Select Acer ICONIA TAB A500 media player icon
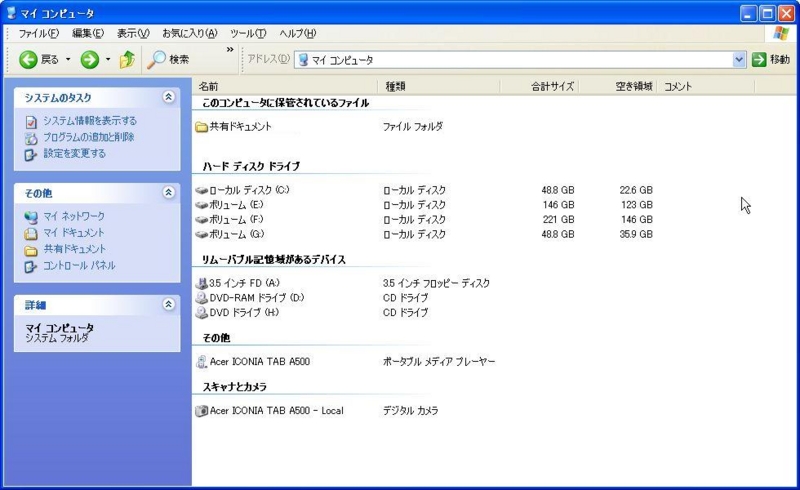The image size is (800, 490). tap(202, 362)
